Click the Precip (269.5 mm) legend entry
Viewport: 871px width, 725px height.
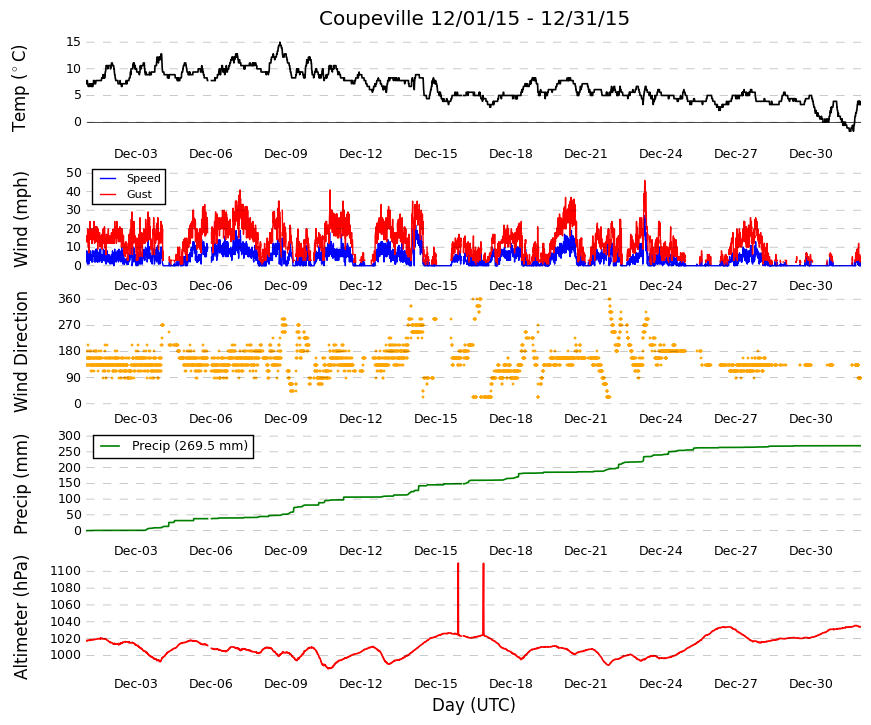point(173,447)
